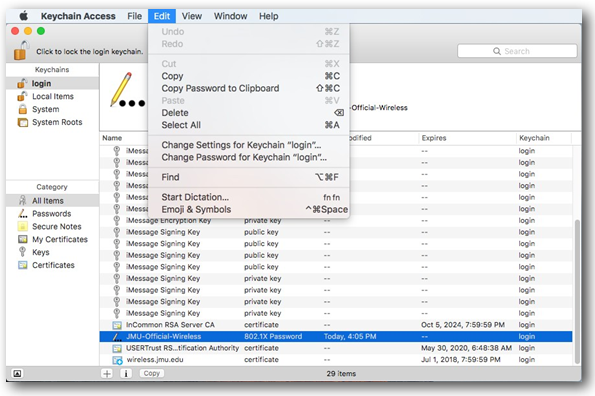Select the USERTrust RS...tification Authority row
Viewport: 595px width, 396px height.
coord(336,348)
